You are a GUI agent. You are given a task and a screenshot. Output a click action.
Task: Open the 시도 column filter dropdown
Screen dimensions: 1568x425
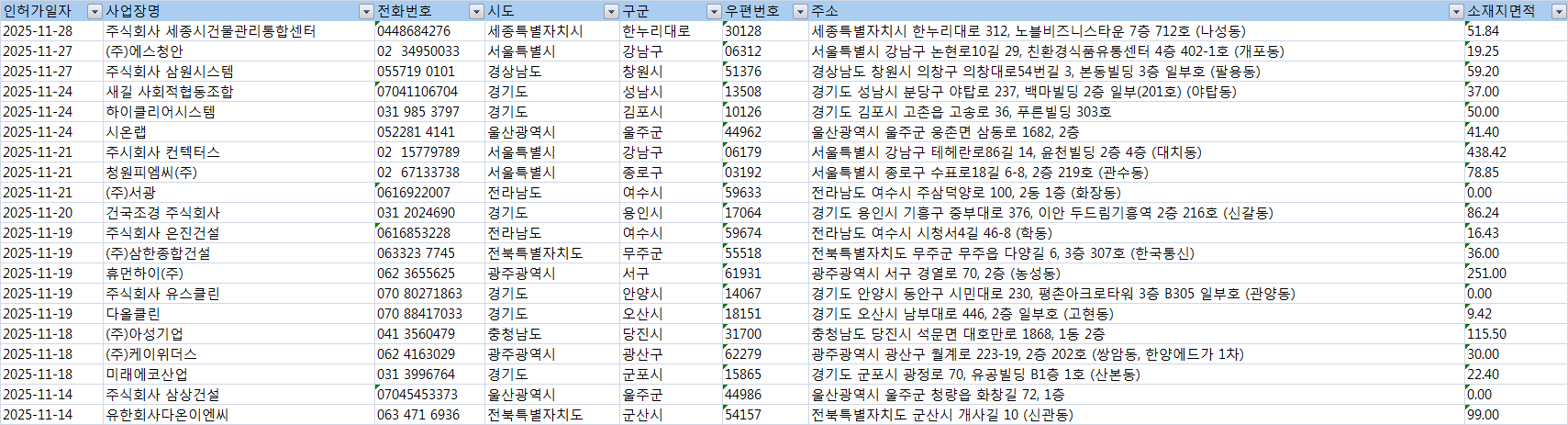(612, 11)
